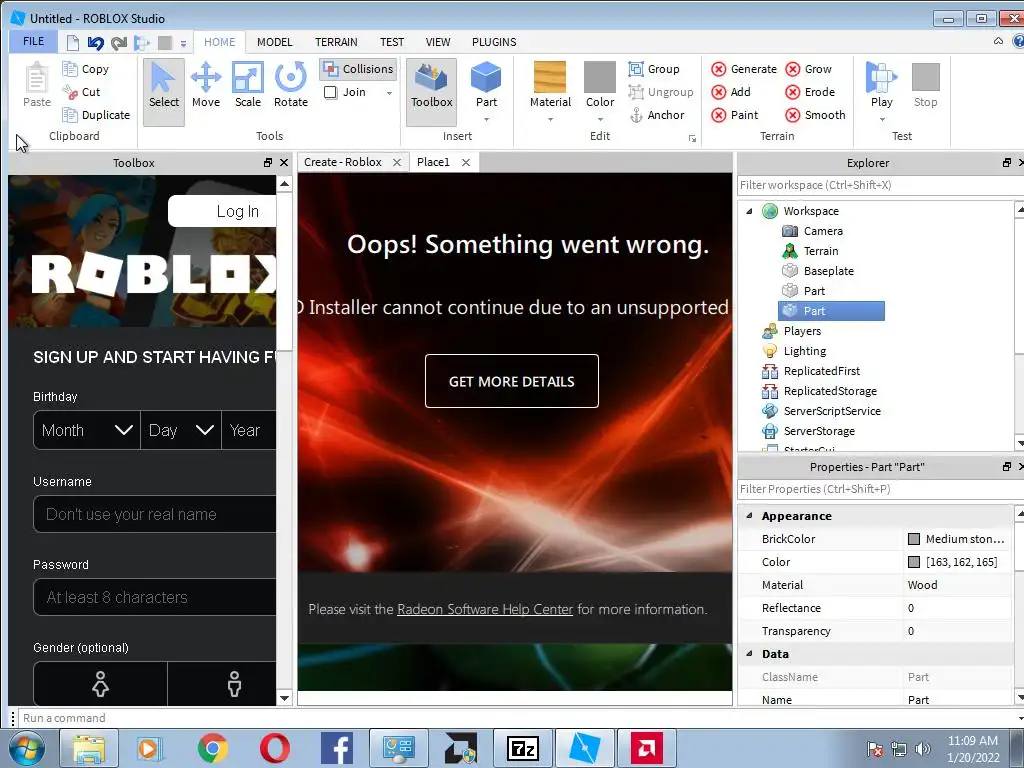The width and height of the screenshot is (1024, 768).
Task: Switch to the MODEL ribbon tab
Action: [274, 42]
